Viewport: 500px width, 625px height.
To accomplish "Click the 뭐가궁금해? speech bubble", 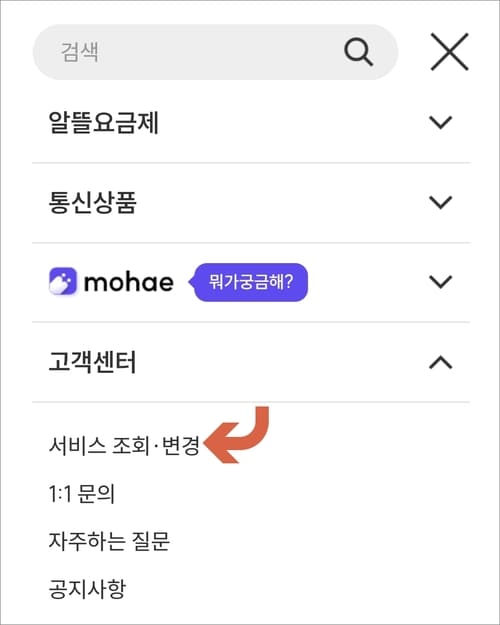I will pos(248,282).
